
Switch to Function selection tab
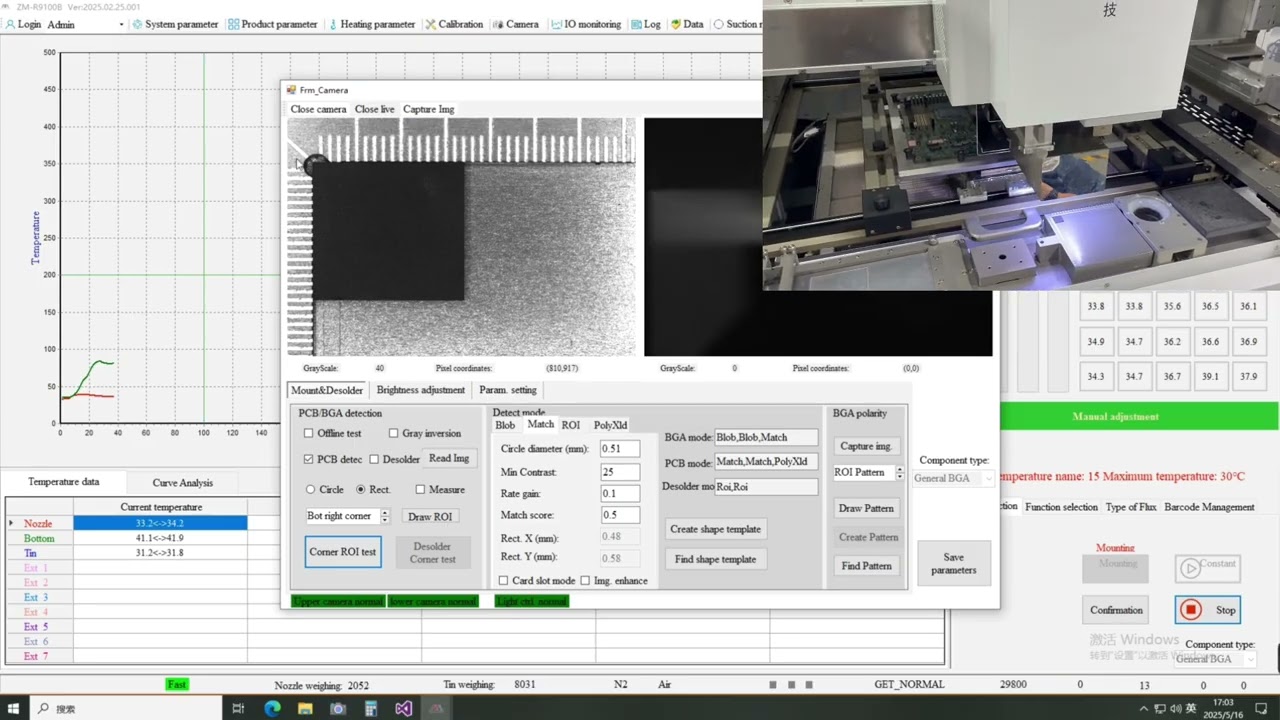click(1061, 507)
